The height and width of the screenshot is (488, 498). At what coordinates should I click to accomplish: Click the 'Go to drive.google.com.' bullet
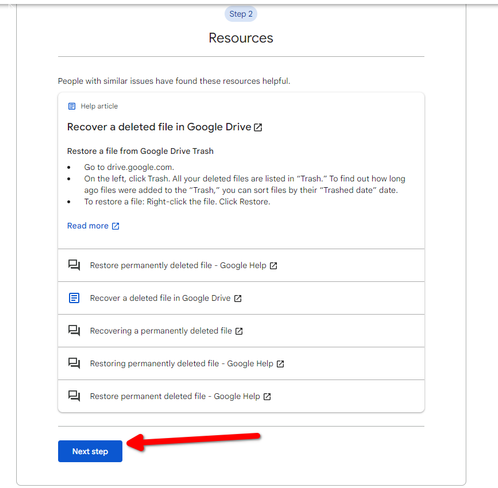tap(129, 167)
